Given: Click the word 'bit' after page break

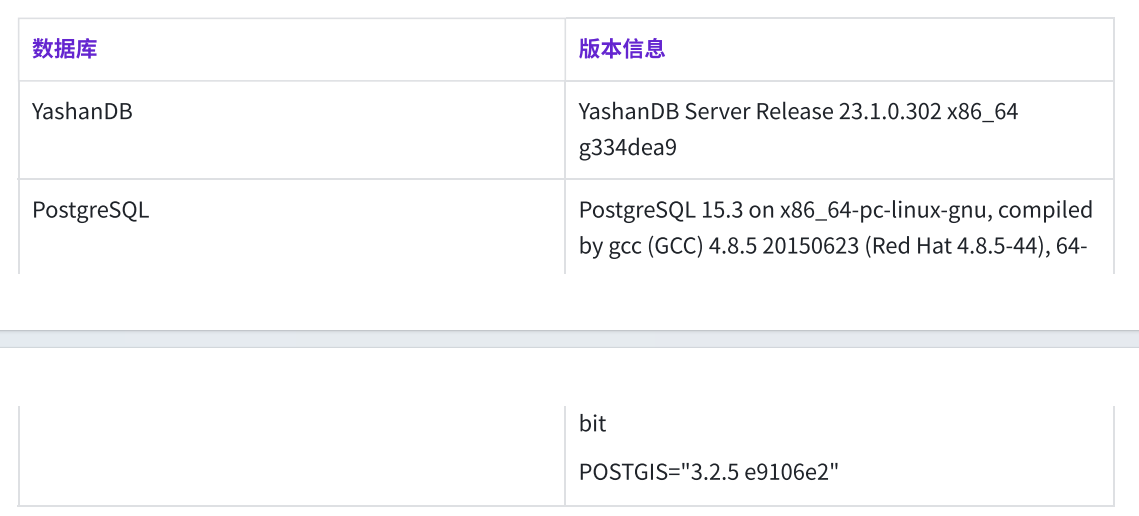Looking at the screenshot, I should point(593,423).
